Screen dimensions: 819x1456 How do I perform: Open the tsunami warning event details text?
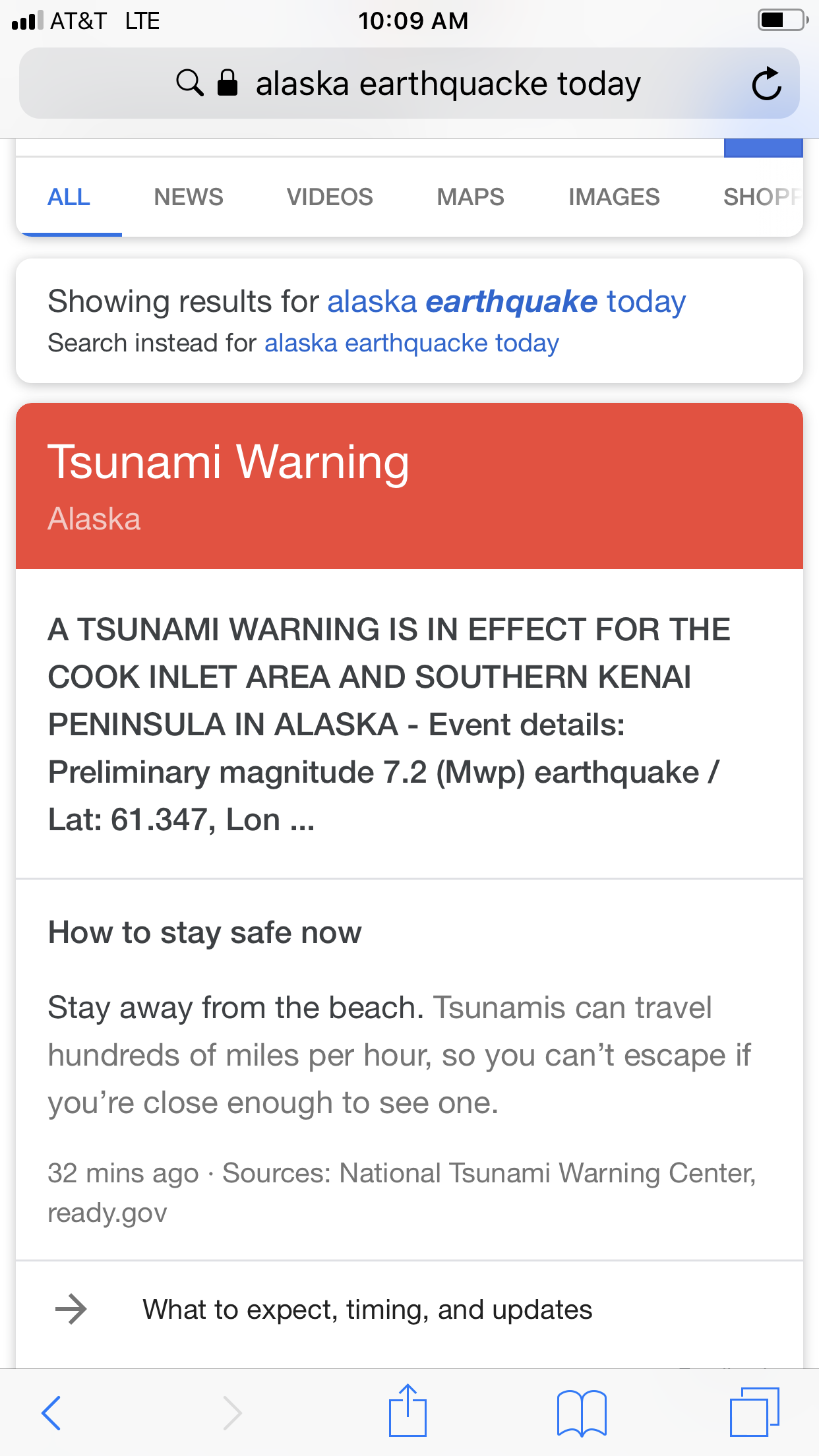click(x=389, y=724)
